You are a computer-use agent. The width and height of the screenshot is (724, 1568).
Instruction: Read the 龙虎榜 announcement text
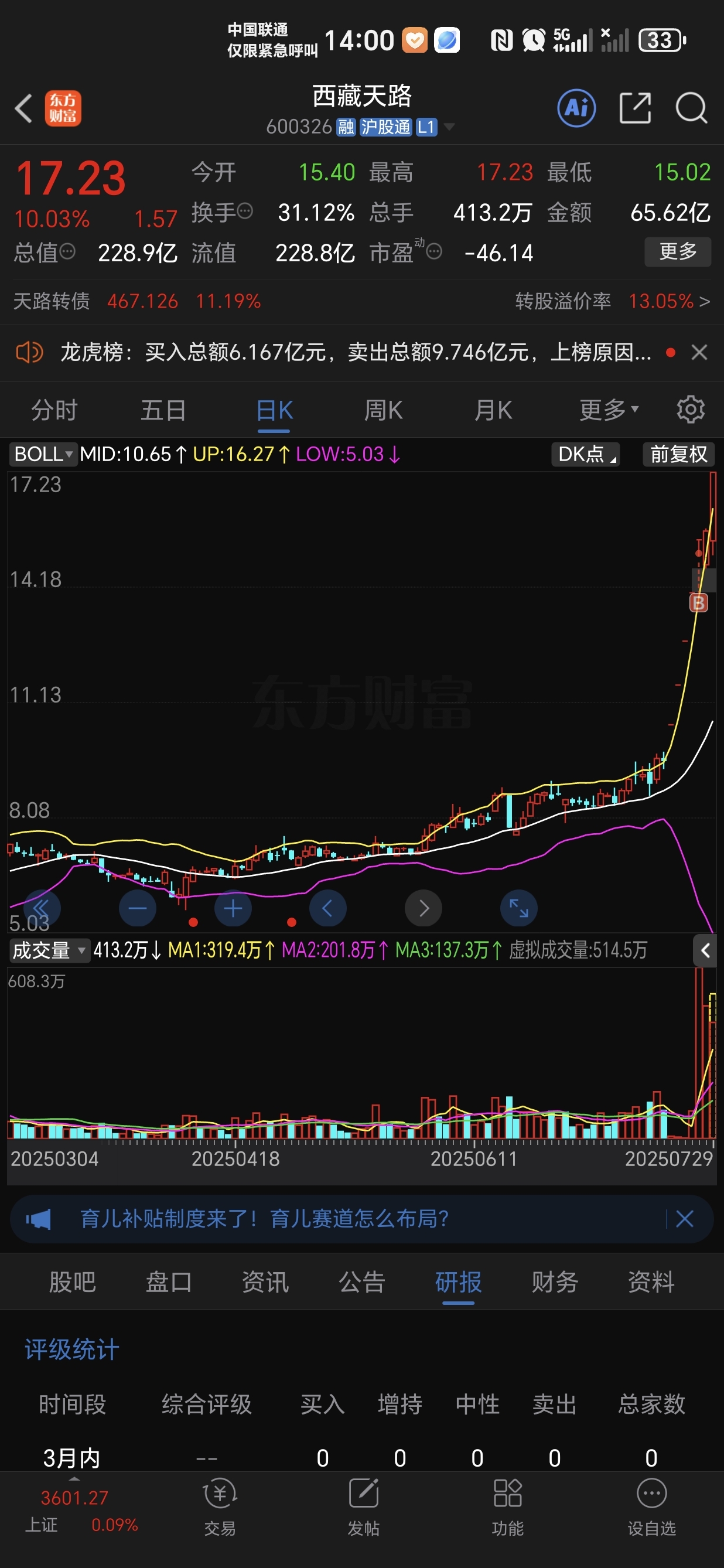pyautogui.click(x=356, y=352)
